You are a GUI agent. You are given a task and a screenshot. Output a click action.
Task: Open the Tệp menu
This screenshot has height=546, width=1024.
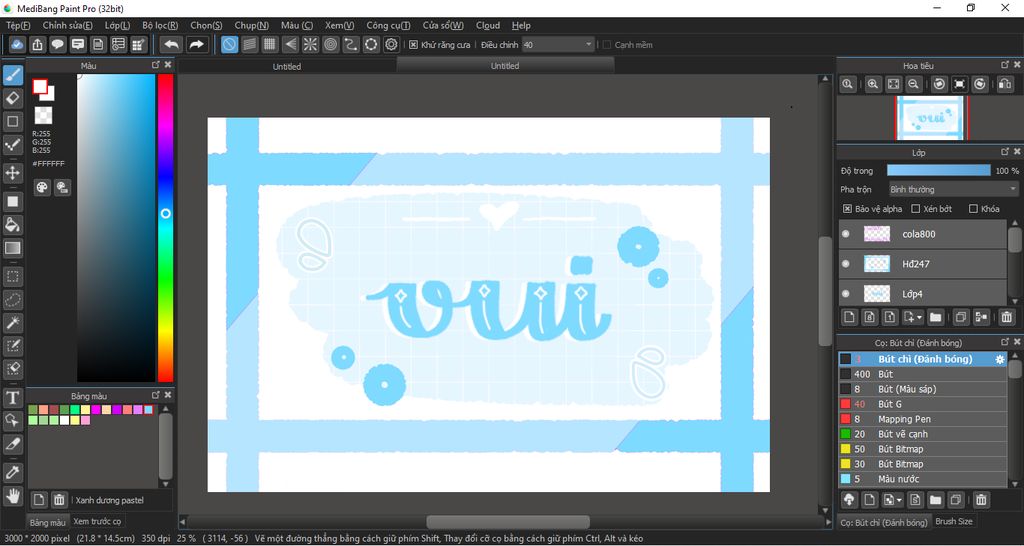(x=18, y=25)
